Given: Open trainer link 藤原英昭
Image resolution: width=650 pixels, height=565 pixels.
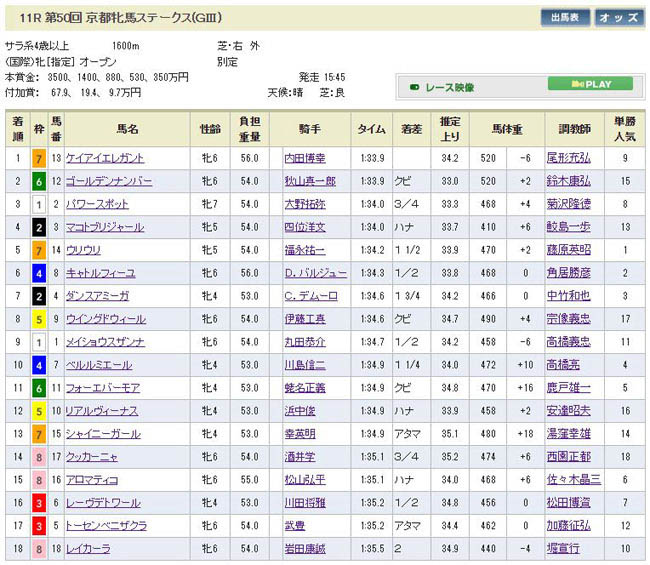Looking at the screenshot, I should 568,250.
